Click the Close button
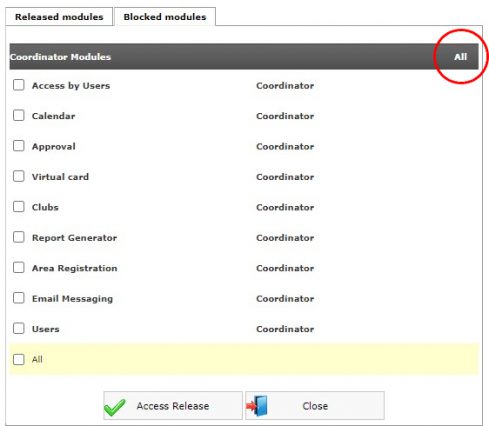489x426 pixels. click(x=315, y=405)
